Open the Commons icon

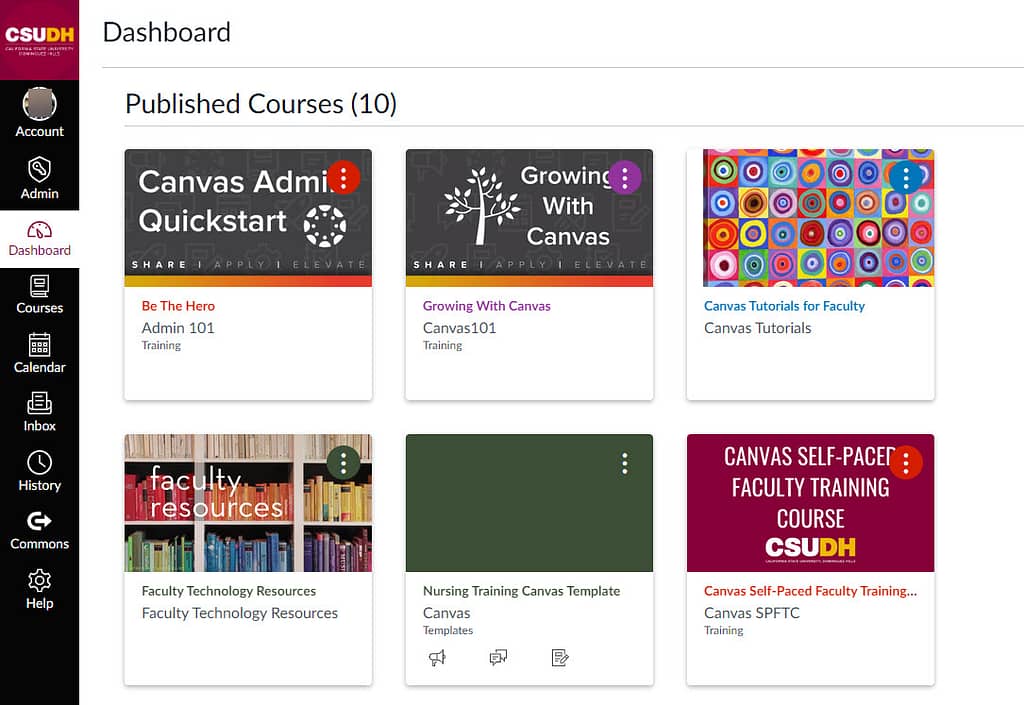click(39, 521)
